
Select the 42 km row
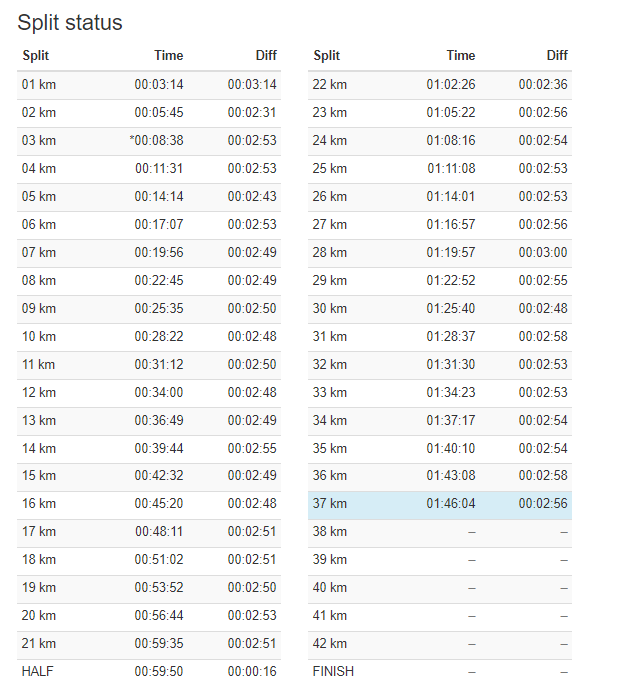coord(439,644)
